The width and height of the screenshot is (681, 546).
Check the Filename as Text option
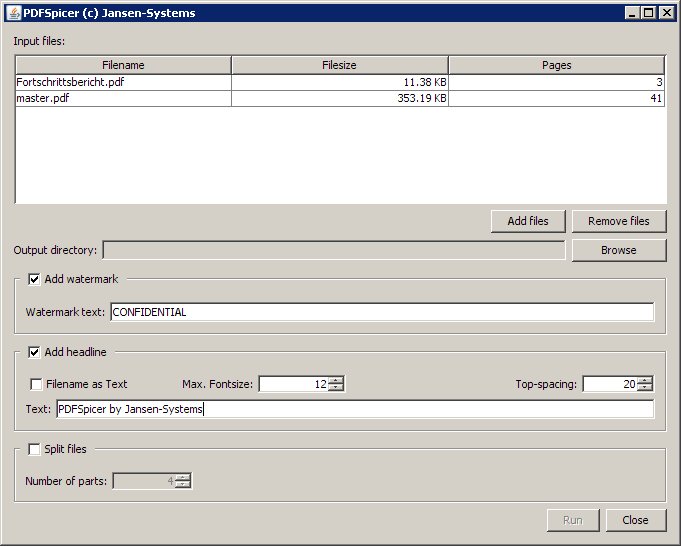pos(37,384)
